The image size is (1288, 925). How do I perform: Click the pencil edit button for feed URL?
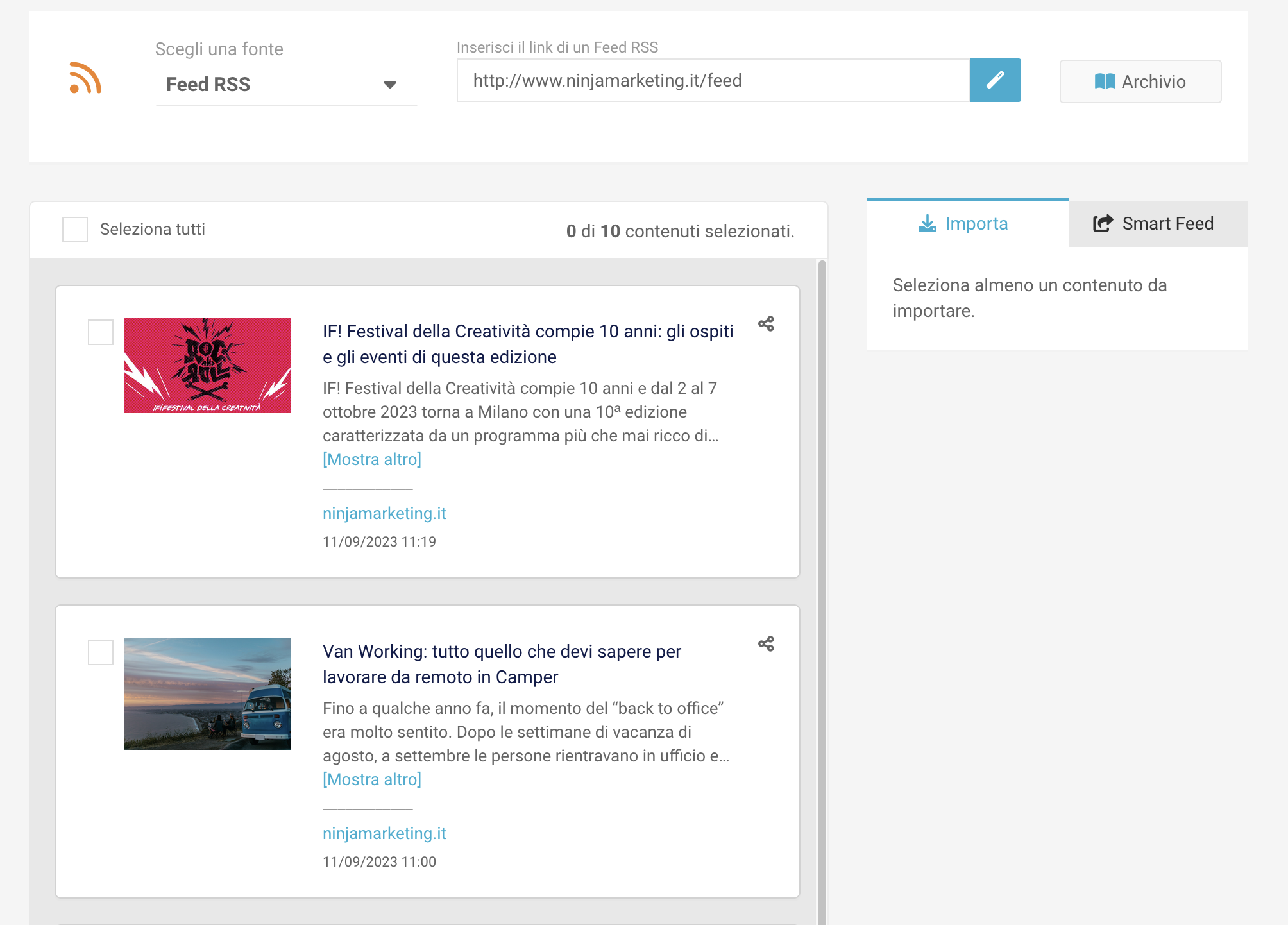click(x=994, y=80)
